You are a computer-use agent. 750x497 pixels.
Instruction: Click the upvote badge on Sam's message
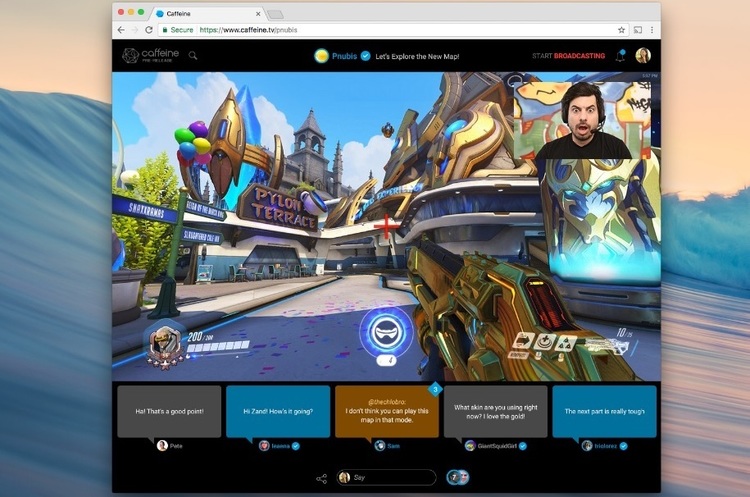(435, 389)
